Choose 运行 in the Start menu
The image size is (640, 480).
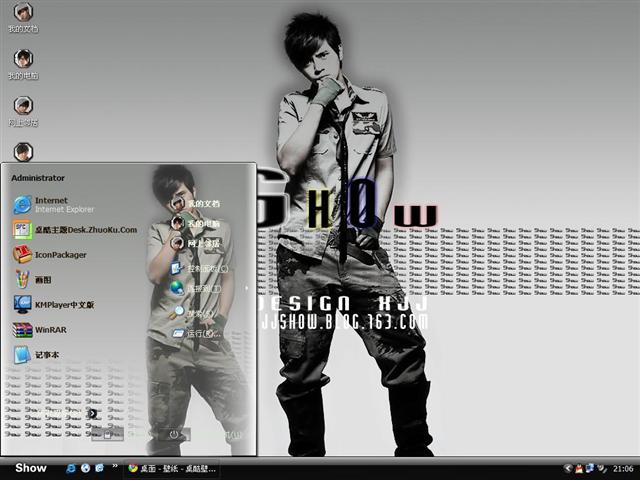click(x=200, y=333)
